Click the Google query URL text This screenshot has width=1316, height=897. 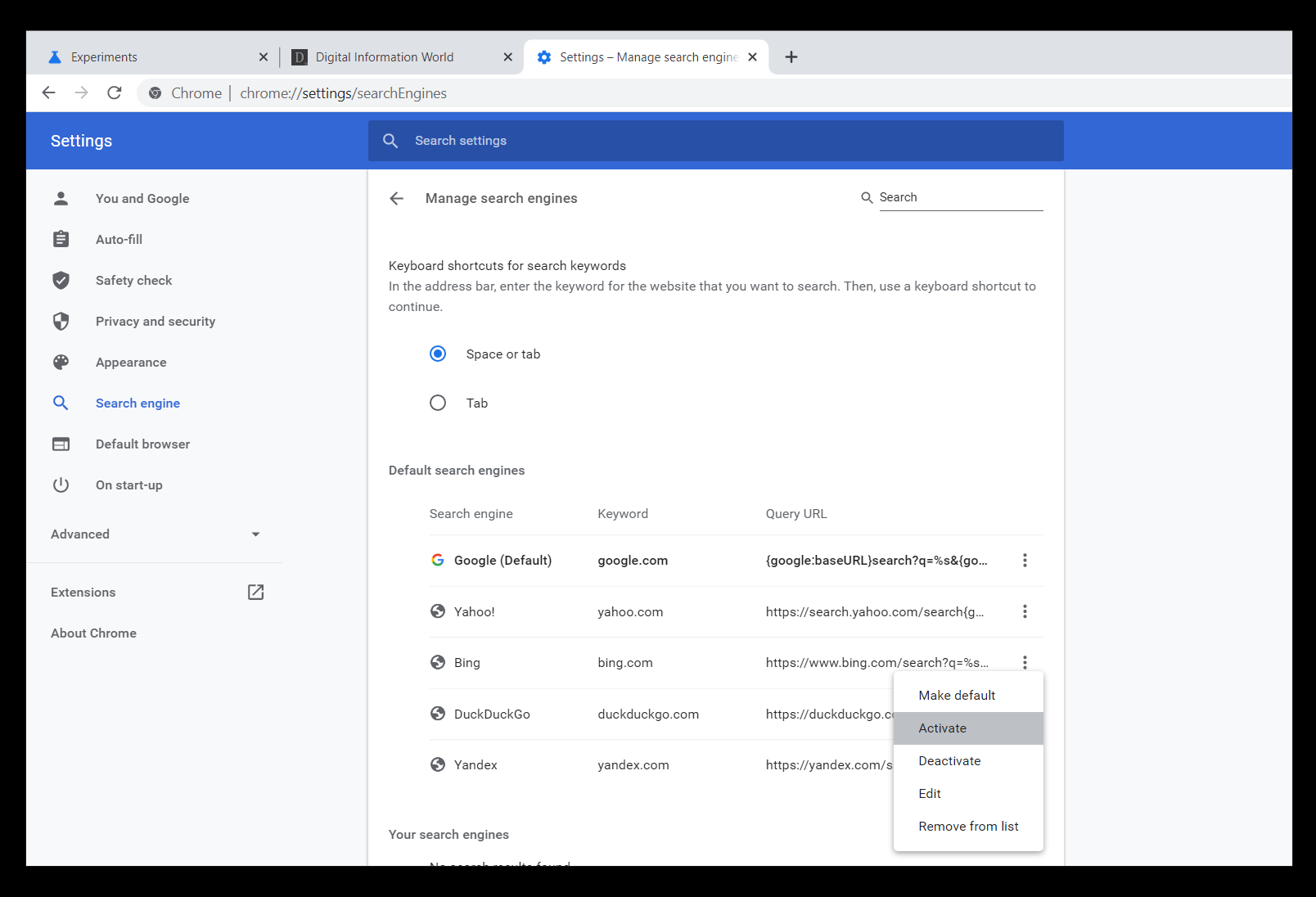click(877, 560)
